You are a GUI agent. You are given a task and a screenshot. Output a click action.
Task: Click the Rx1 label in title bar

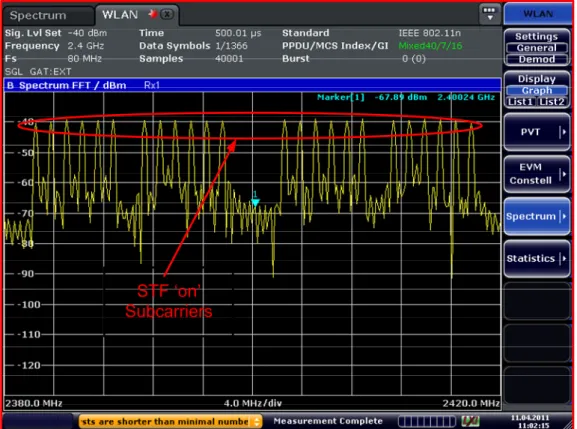tap(152, 85)
